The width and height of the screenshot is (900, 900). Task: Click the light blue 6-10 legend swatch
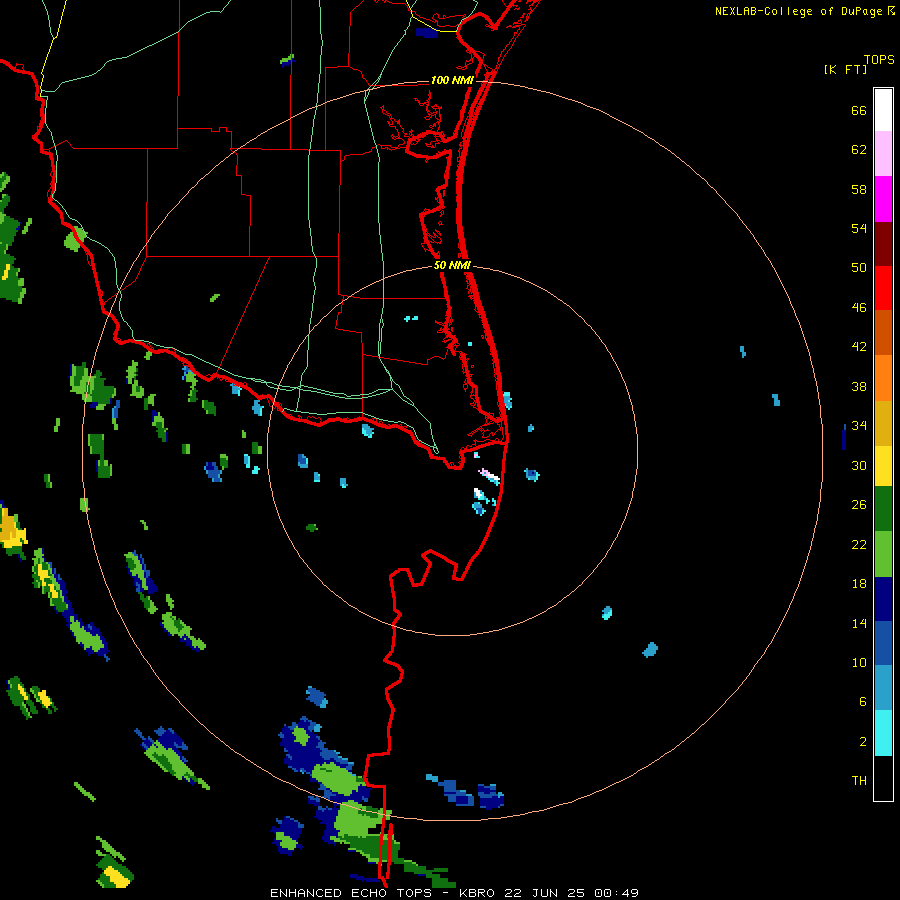tap(883, 688)
